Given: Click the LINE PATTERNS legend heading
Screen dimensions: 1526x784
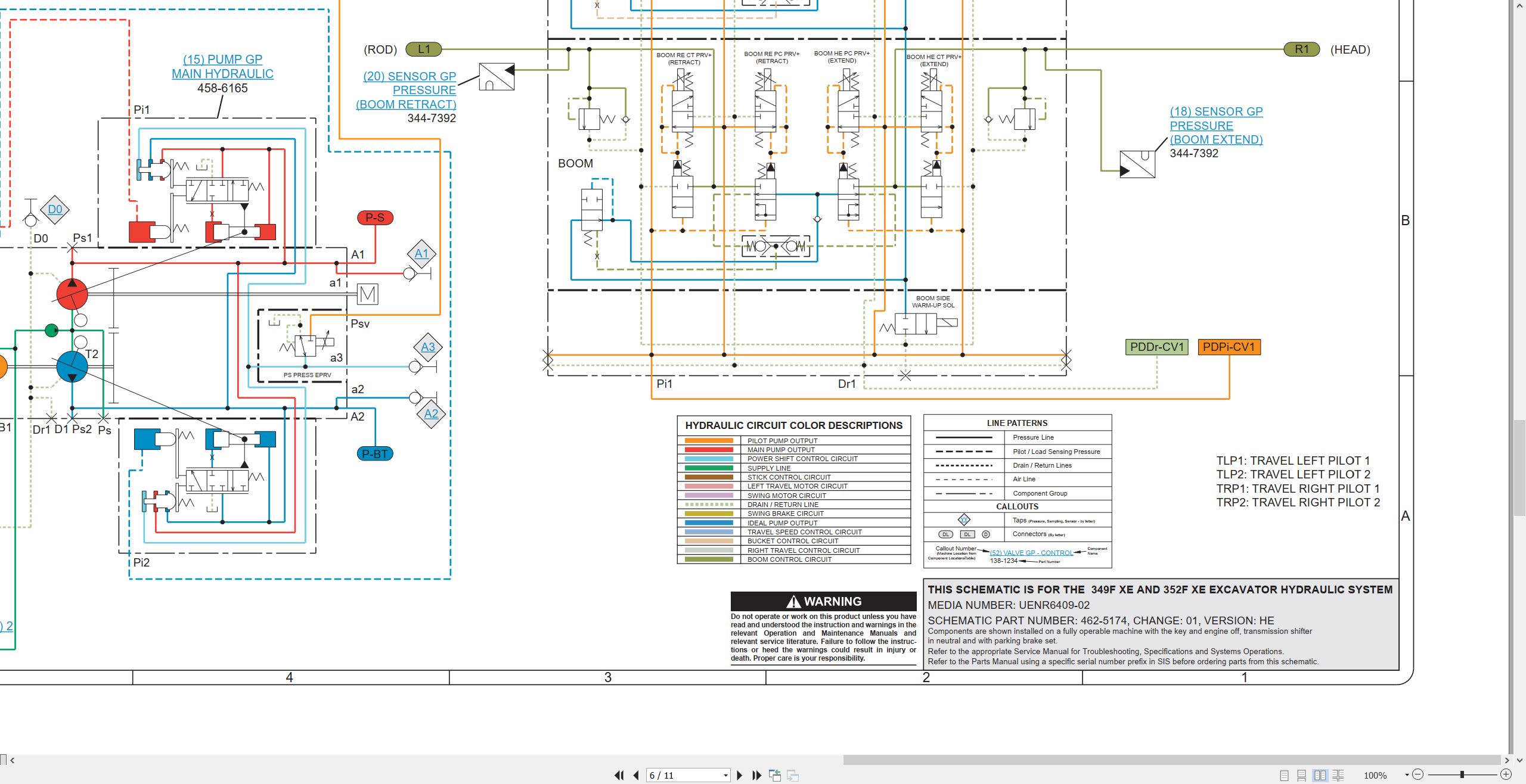Looking at the screenshot, I should point(1017,423).
